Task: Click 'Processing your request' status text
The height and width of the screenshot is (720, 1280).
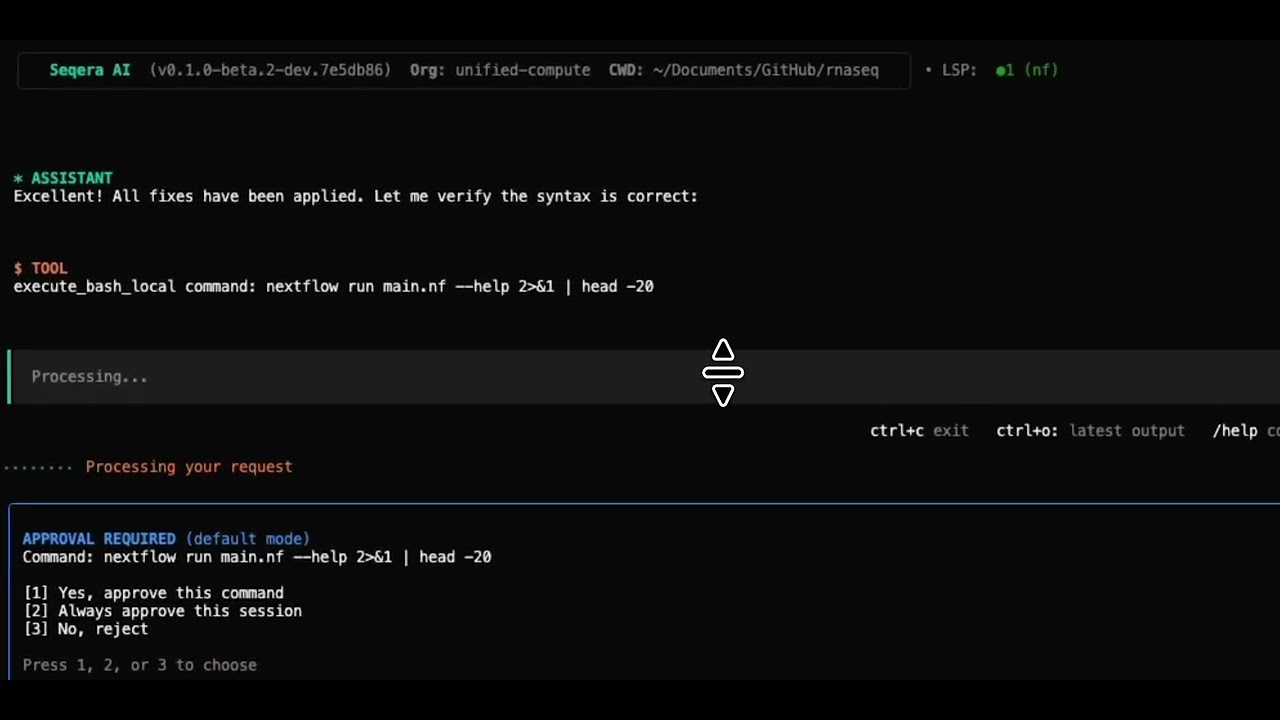Action: [189, 467]
